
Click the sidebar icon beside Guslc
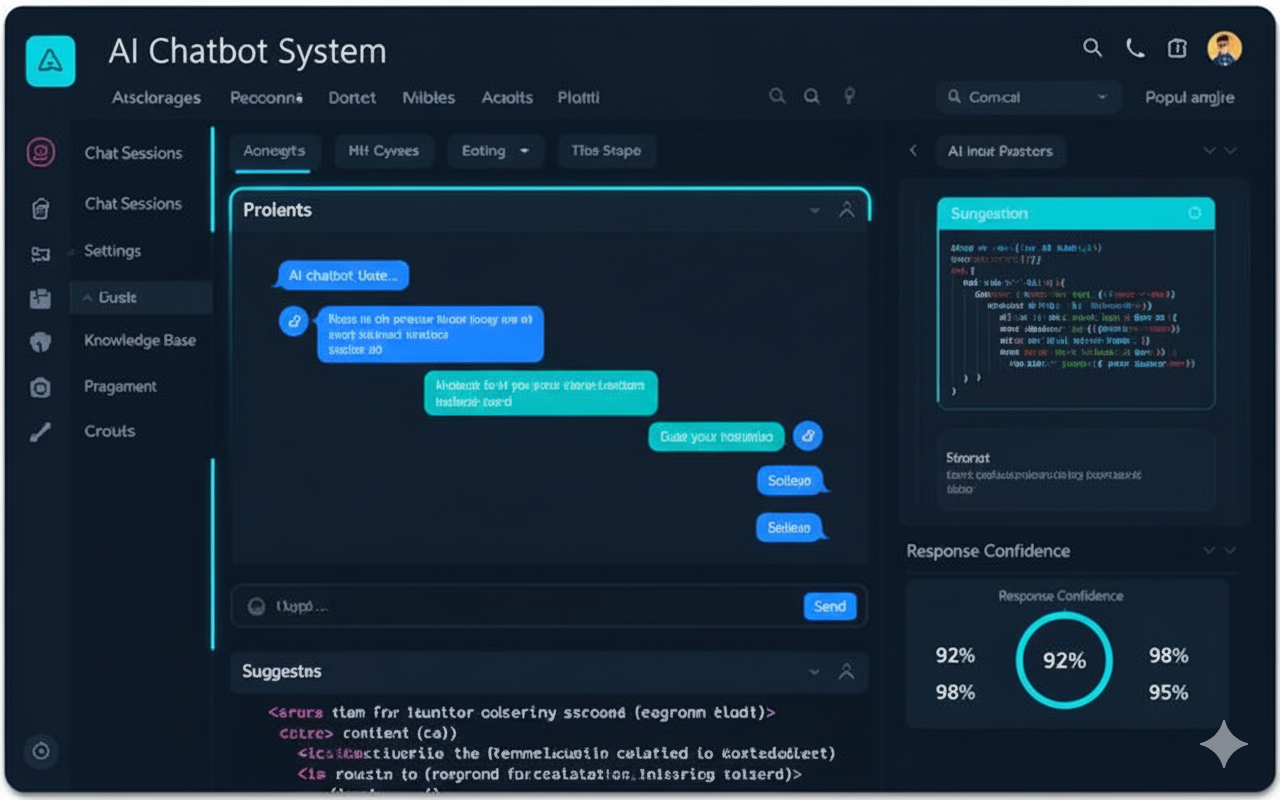[40, 298]
